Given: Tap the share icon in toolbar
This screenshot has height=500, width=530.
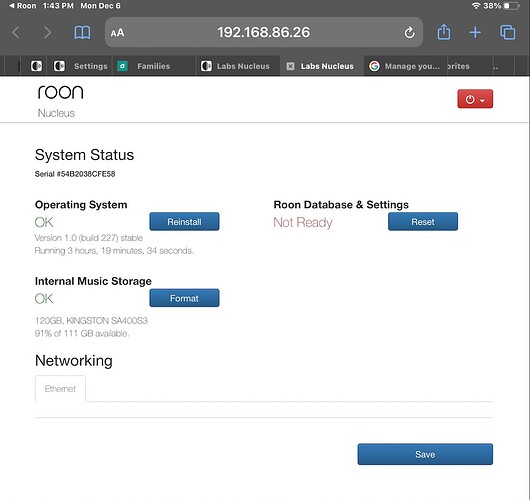Looking at the screenshot, I should [443, 32].
